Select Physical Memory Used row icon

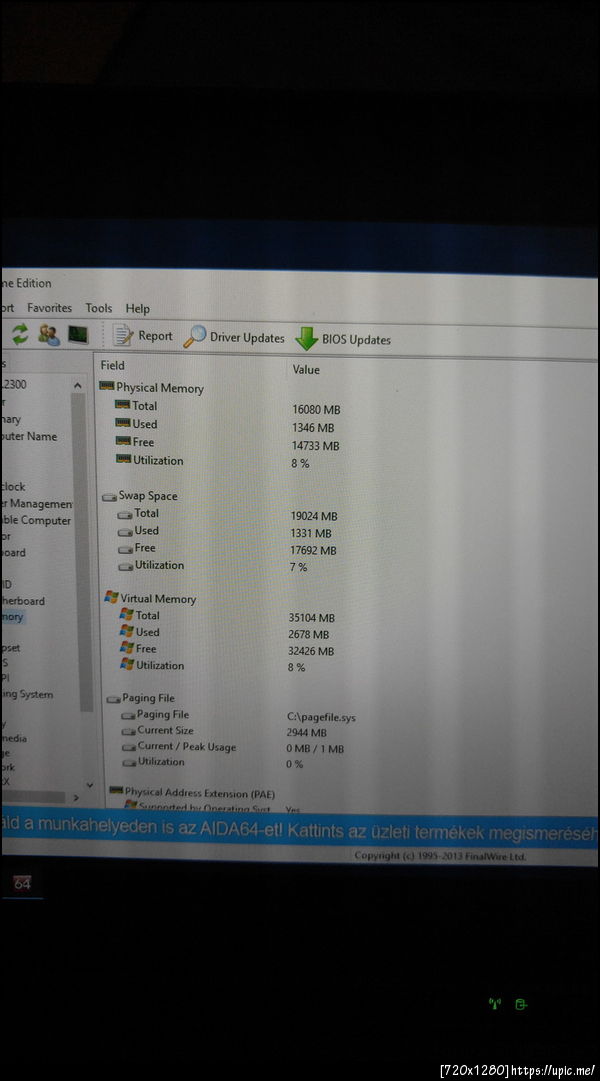click(x=123, y=423)
